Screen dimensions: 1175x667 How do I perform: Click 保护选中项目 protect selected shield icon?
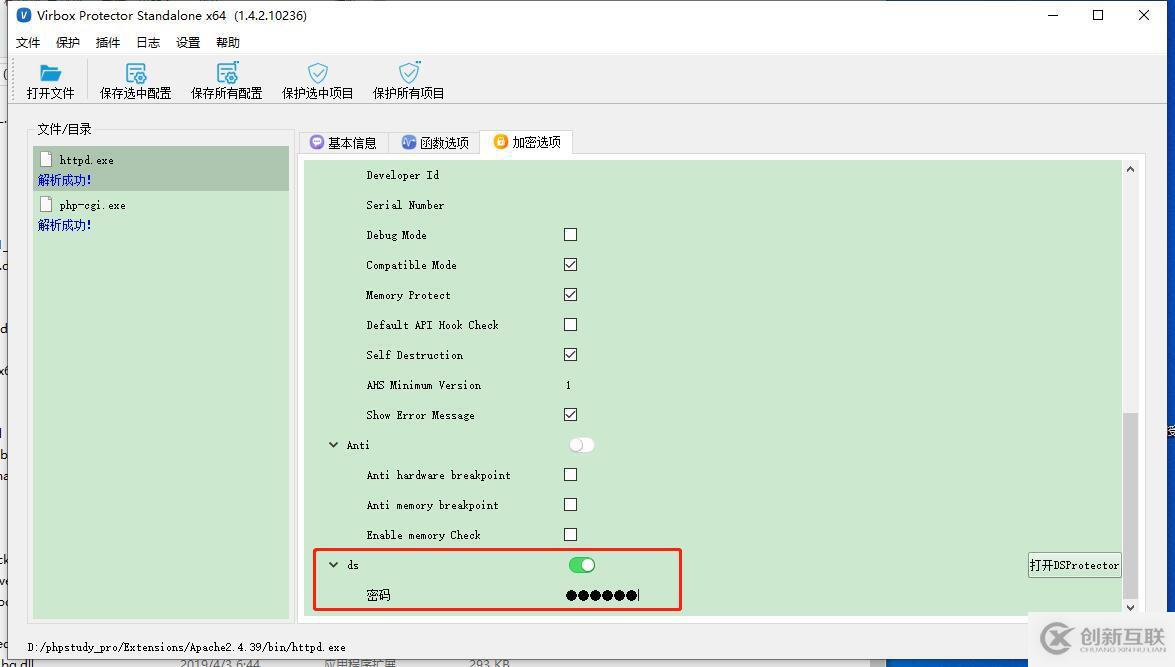pos(318,73)
